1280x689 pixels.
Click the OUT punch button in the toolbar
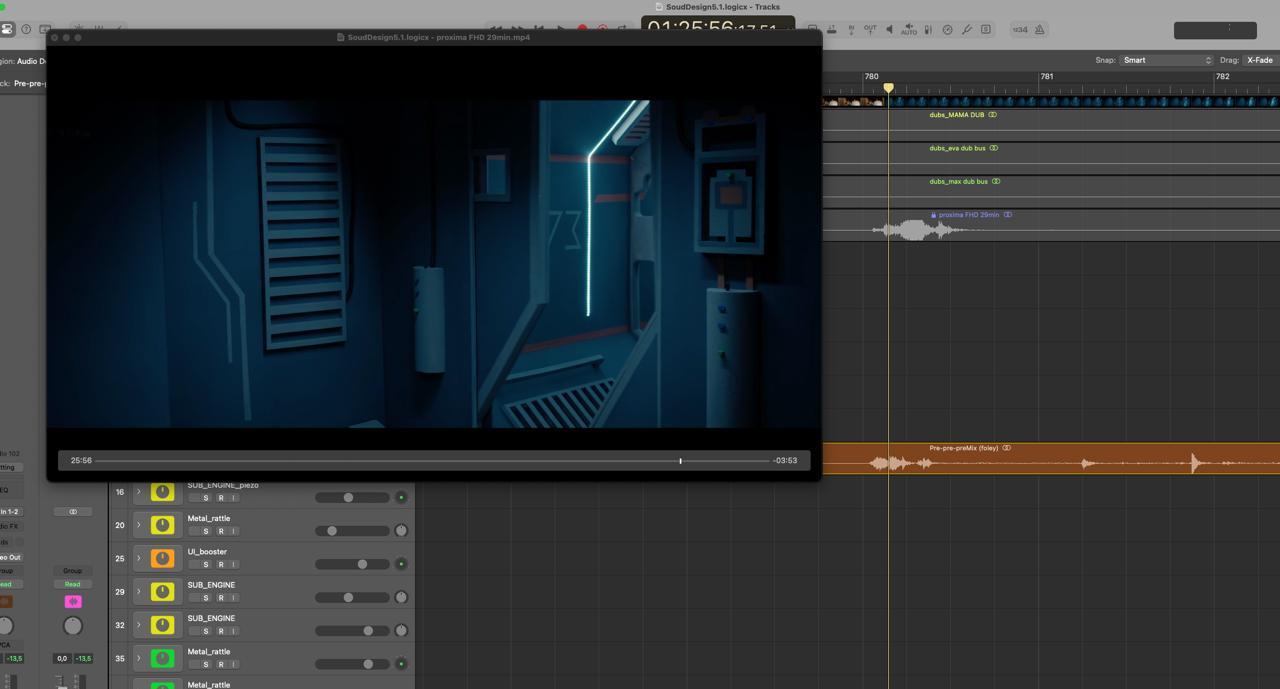pyautogui.click(x=870, y=30)
